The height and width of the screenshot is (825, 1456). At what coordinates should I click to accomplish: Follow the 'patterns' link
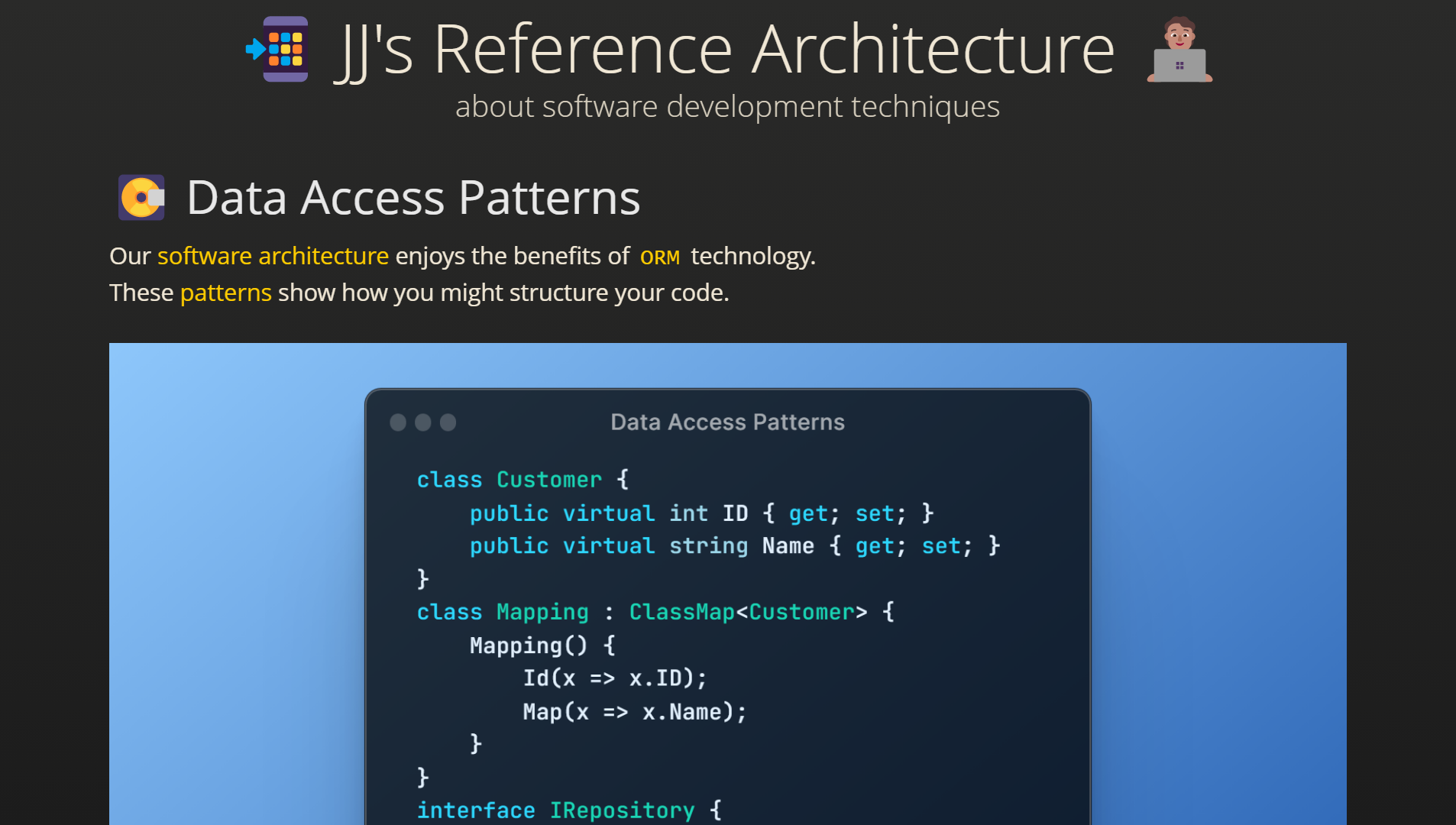coord(226,293)
